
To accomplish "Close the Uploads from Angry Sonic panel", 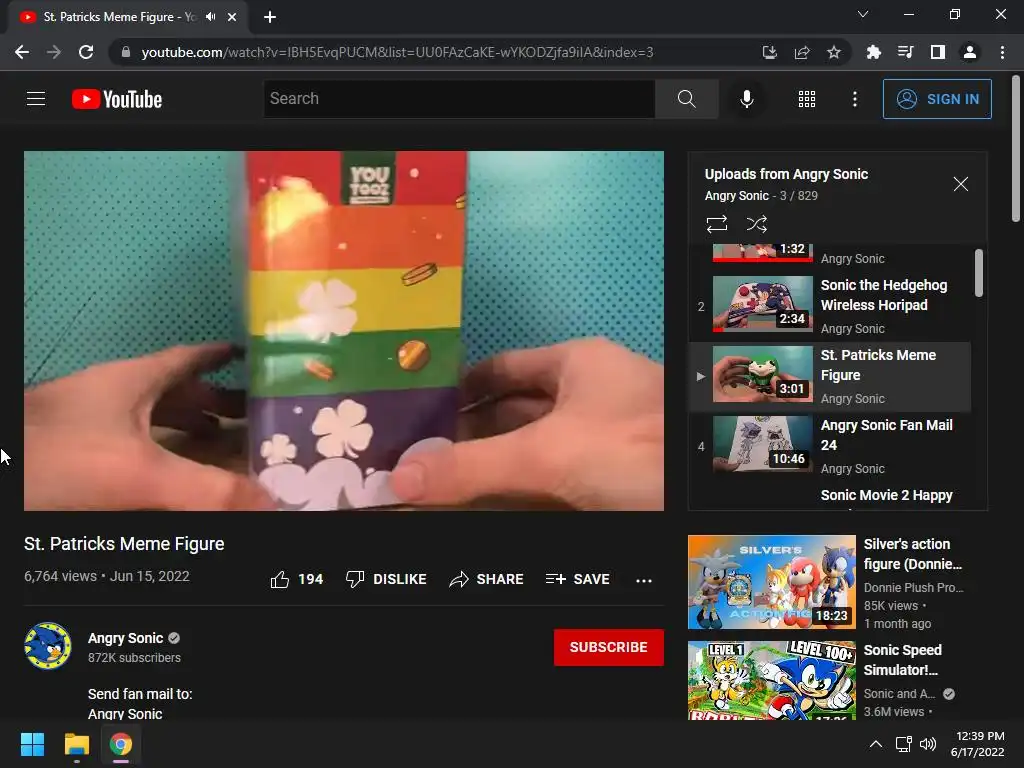I will [x=960, y=184].
